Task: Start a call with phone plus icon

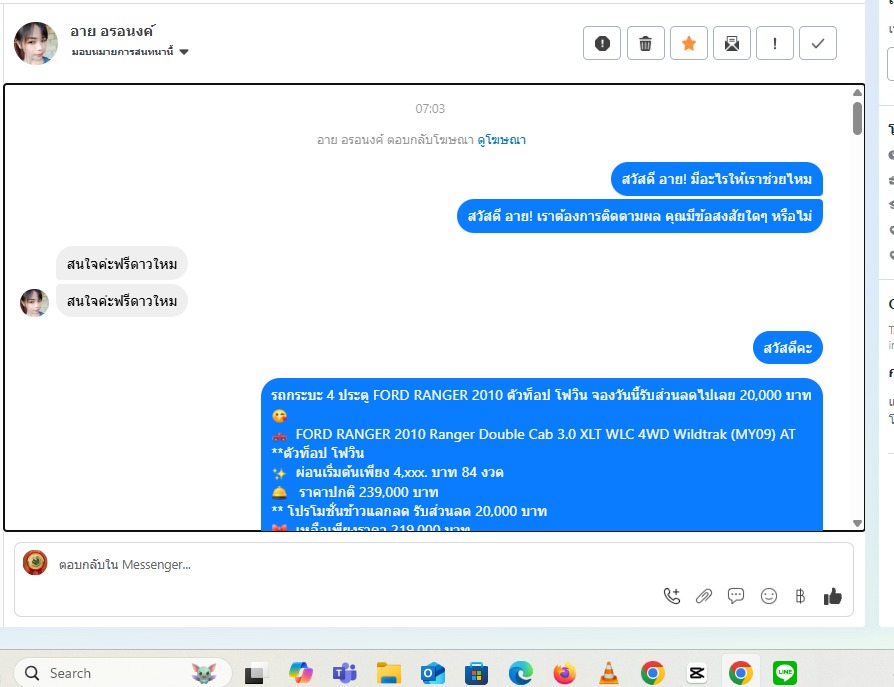Action: pyautogui.click(x=672, y=596)
